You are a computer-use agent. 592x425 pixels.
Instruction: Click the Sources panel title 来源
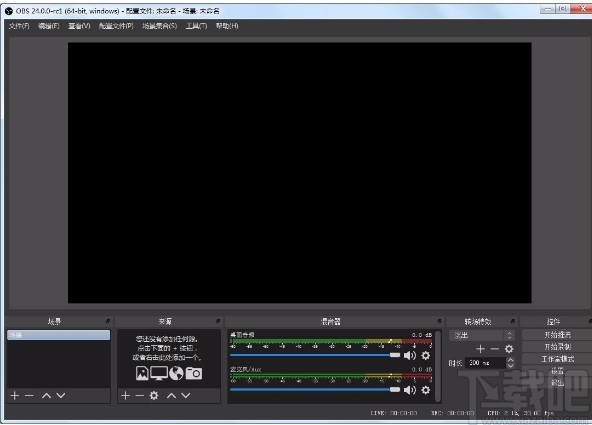tap(165, 321)
